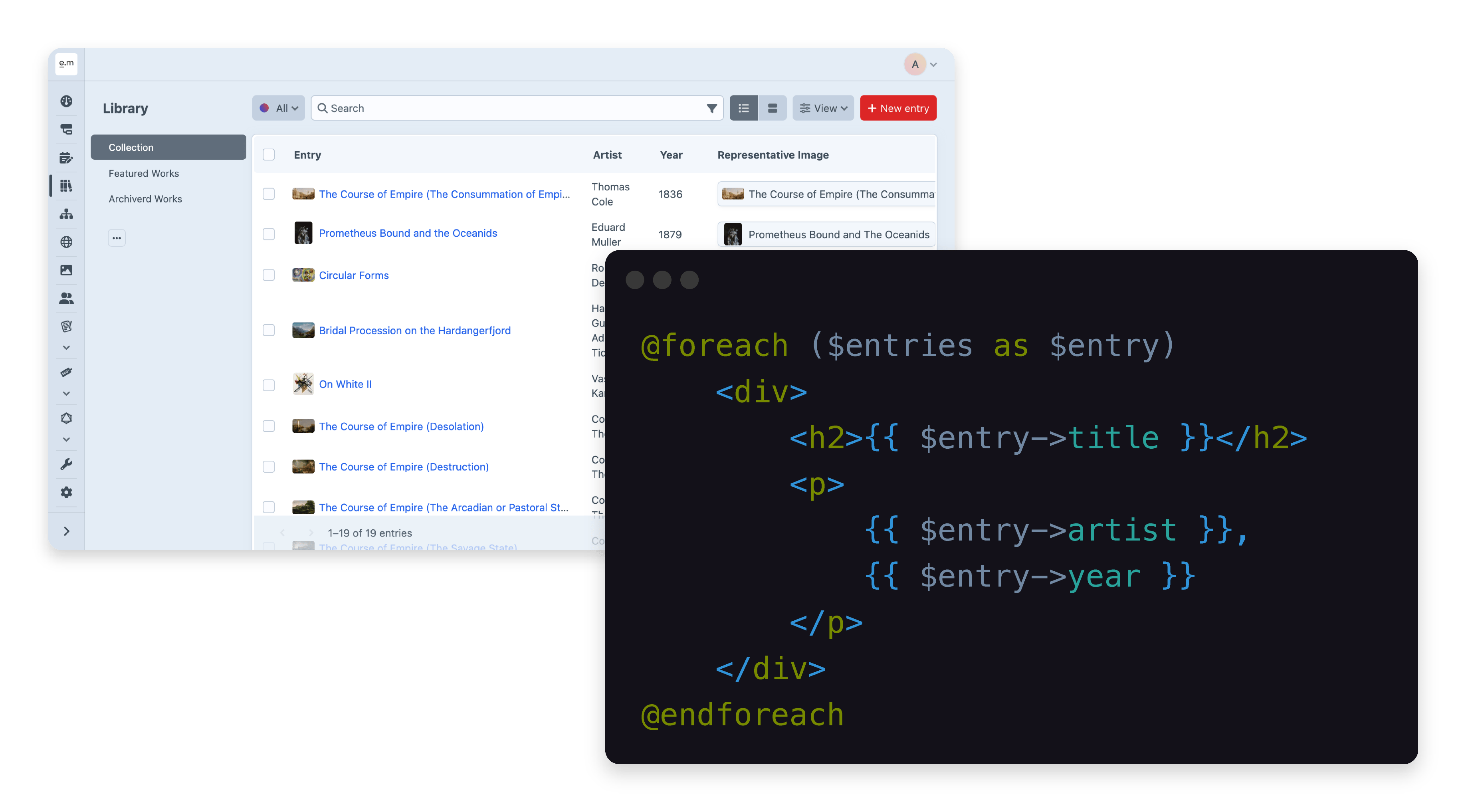
Task: Open Archiverd Works collection item
Action: (x=145, y=199)
